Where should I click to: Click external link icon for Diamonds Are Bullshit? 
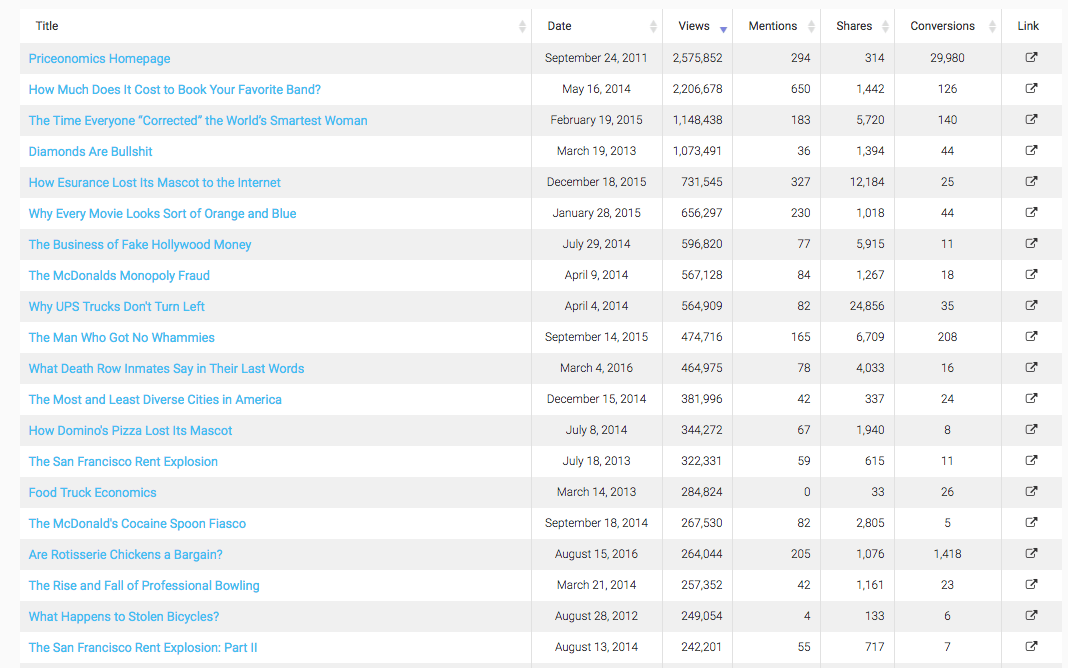coord(1031,151)
